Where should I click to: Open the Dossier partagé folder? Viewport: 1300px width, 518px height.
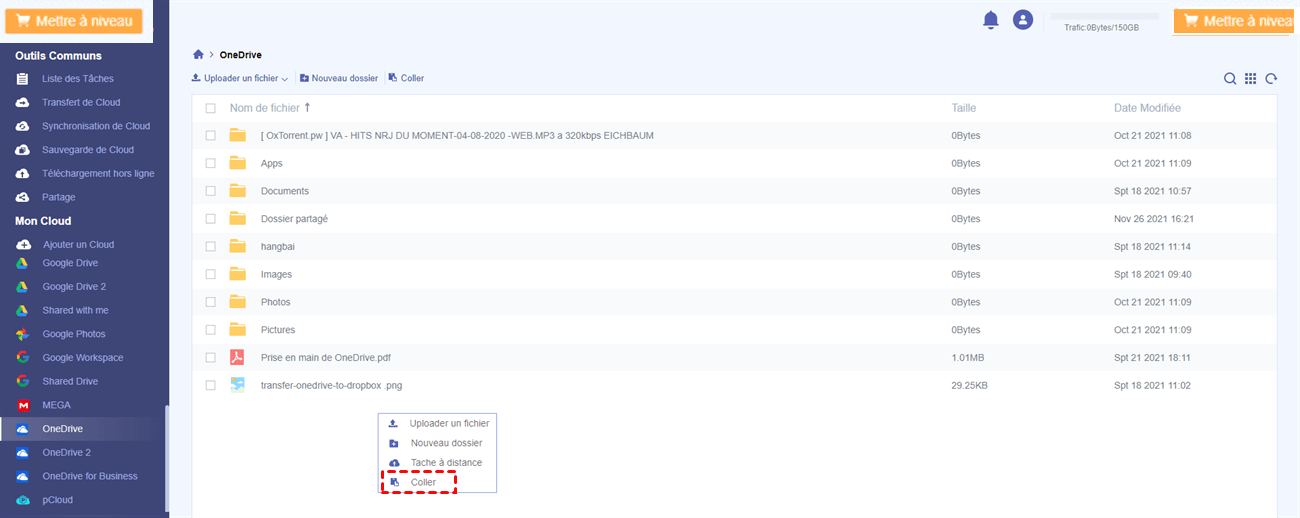pos(294,218)
